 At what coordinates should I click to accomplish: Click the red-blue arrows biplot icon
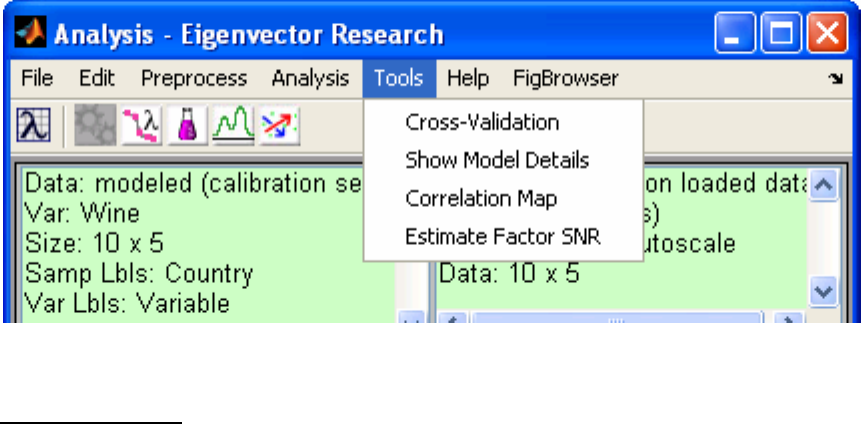coord(279,125)
